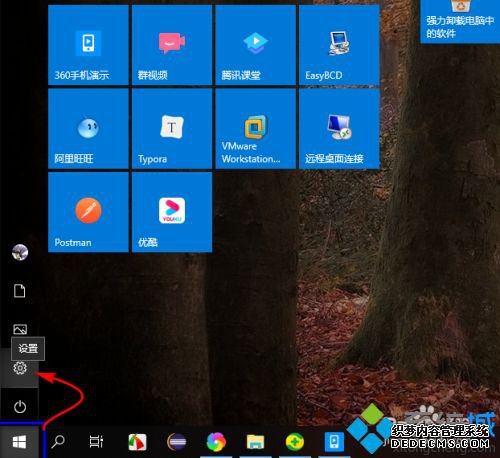The width and height of the screenshot is (500, 458).
Task: Launch the Typora tile
Action: 172,129
